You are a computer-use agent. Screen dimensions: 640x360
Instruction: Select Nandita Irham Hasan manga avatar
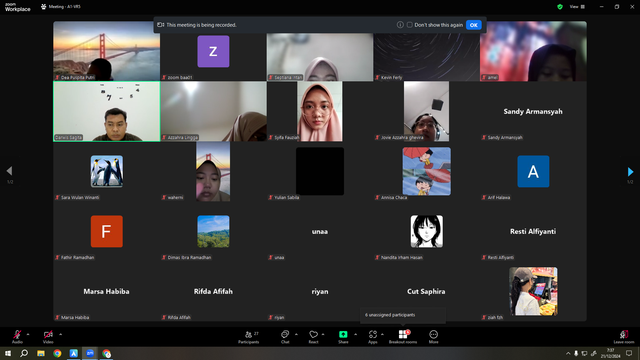point(427,231)
